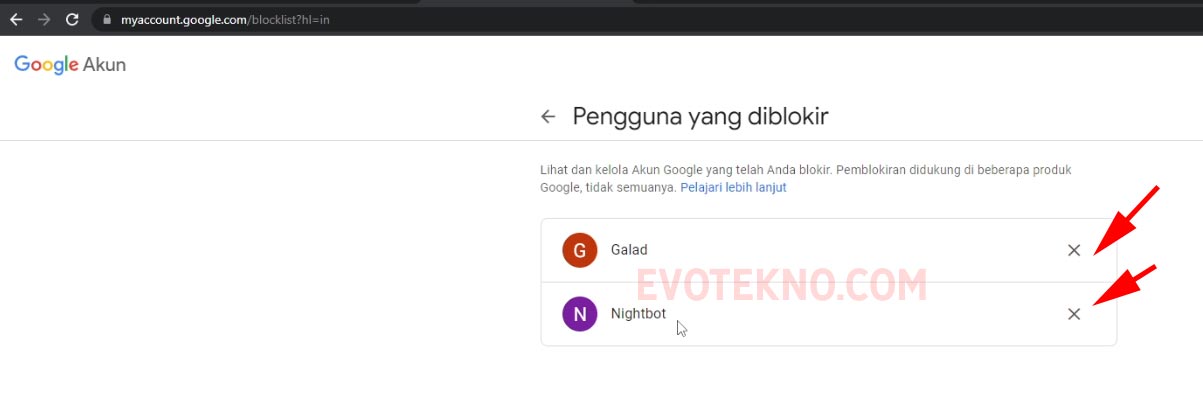The width and height of the screenshot is (1203, 418).
Task: Reload the current page
Action: pyautogui.click(x=72, y=19)
